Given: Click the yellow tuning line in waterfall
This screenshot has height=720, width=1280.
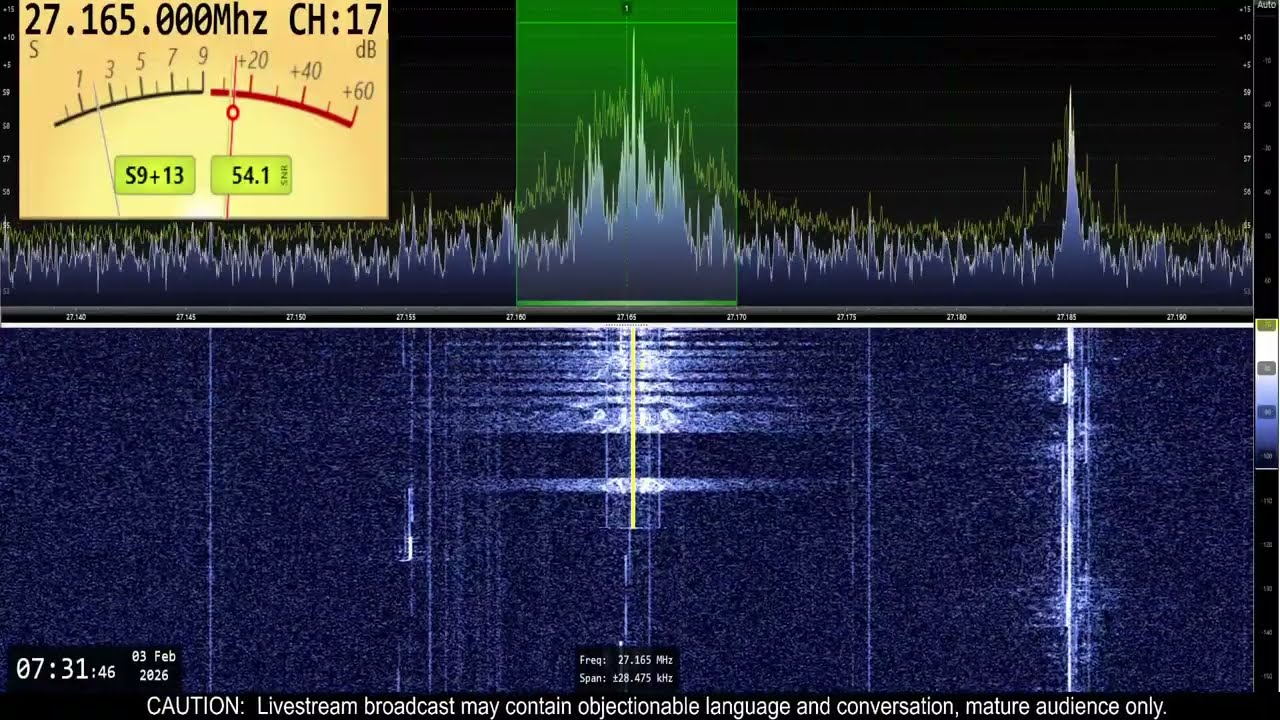Looking at the screenshot, I should point(632,428).
